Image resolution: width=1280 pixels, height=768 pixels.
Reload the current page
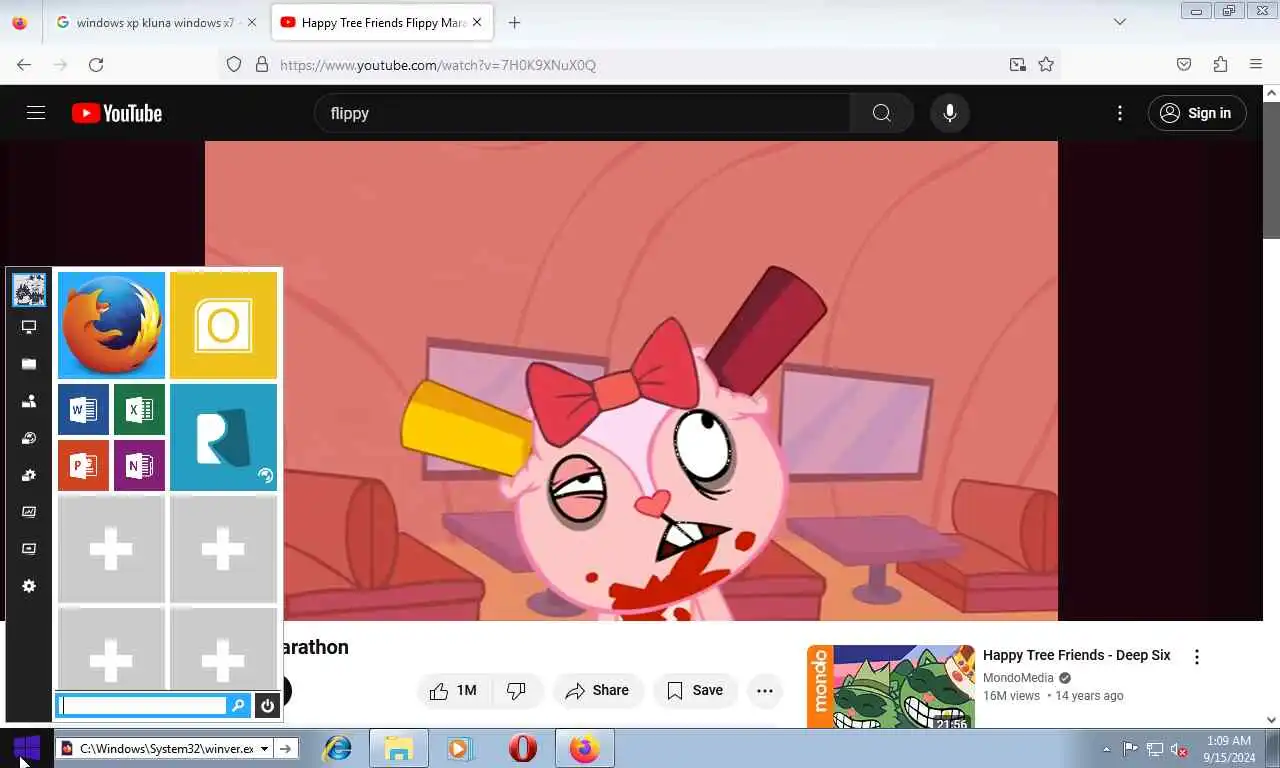point(96,64)
